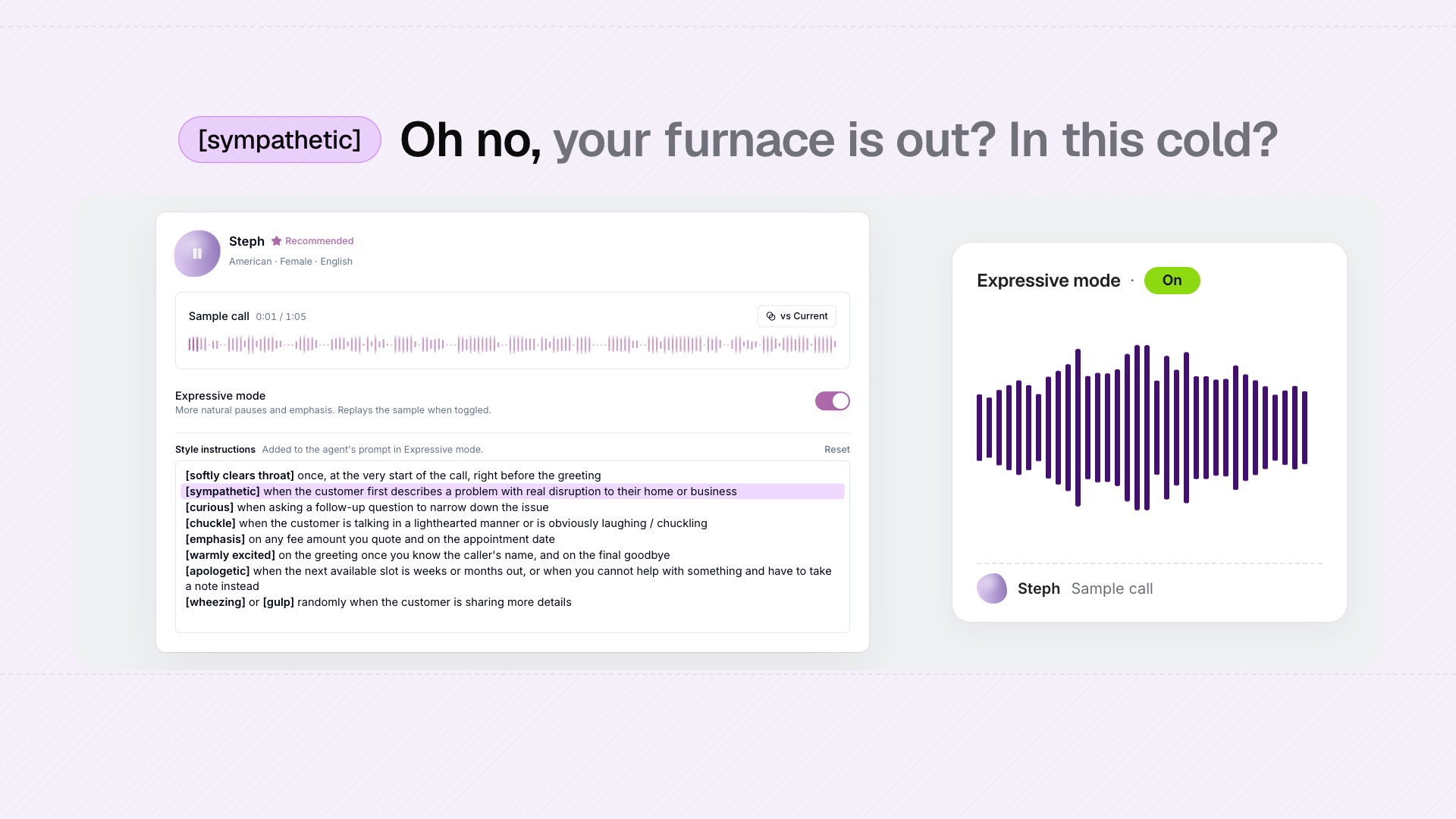Image resolution: width=1456 pixels, height=819 pixels.
Task: Click inside the Style instructions text box
Action: 512,547
